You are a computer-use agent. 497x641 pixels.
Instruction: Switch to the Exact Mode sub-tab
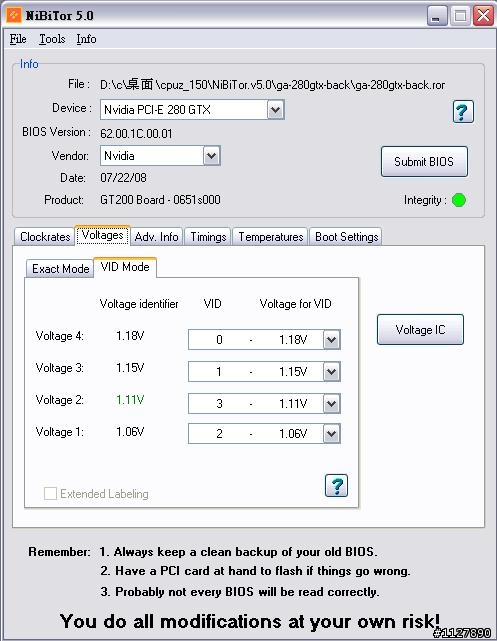click(x=60, y=269)
